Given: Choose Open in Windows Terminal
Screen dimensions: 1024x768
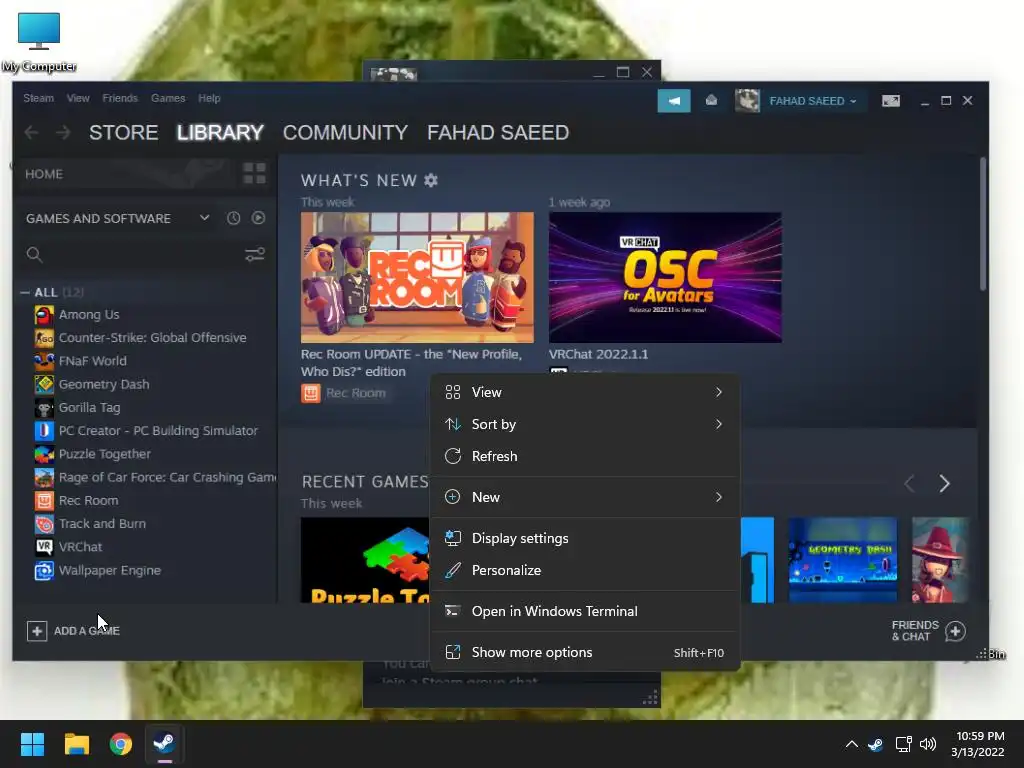Looking at the screenshot, I should [585, 611].
